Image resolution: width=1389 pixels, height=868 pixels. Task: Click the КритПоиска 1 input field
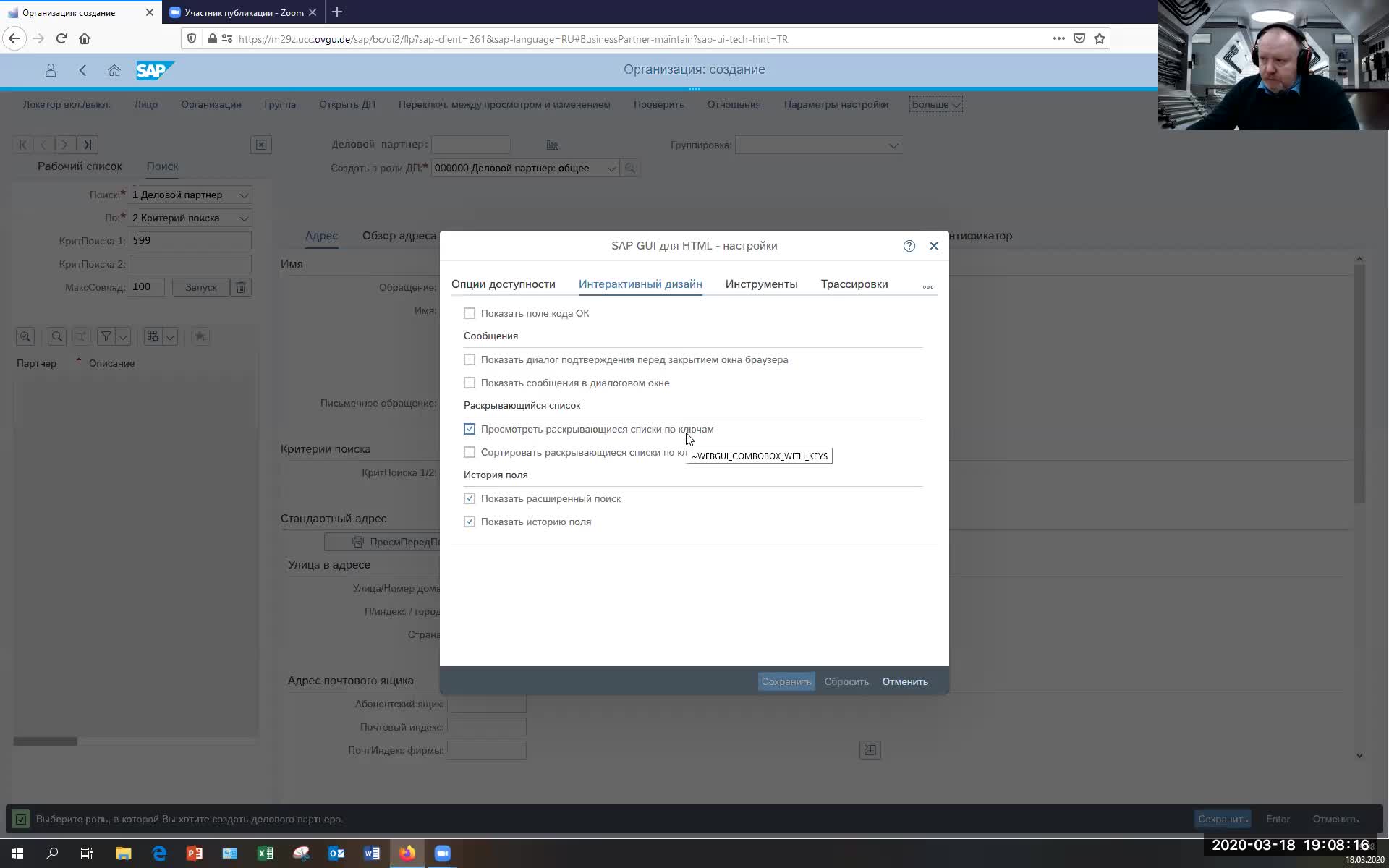click(x=190, y=241)
